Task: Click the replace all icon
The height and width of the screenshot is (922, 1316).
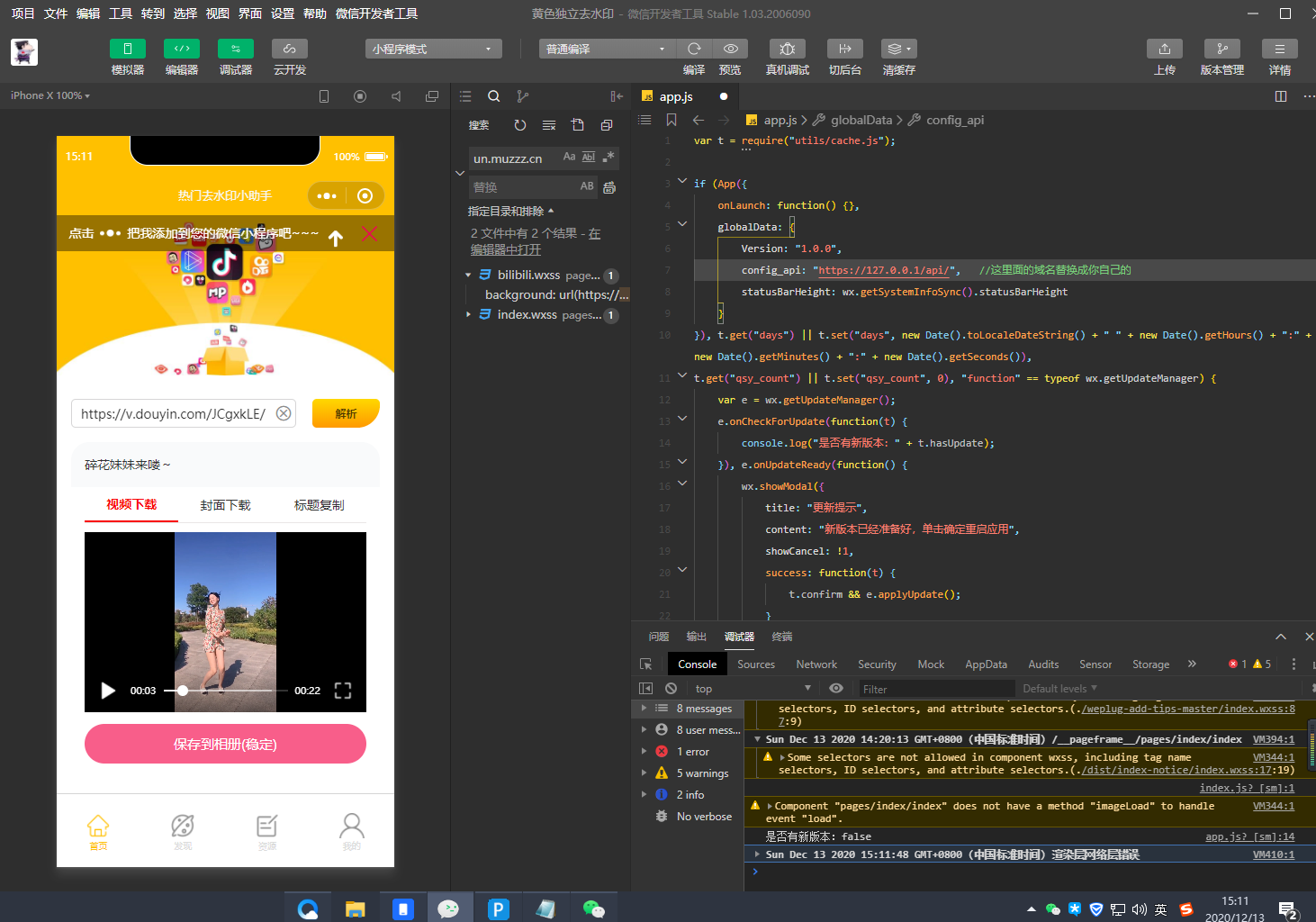Action: click(609, 187)
